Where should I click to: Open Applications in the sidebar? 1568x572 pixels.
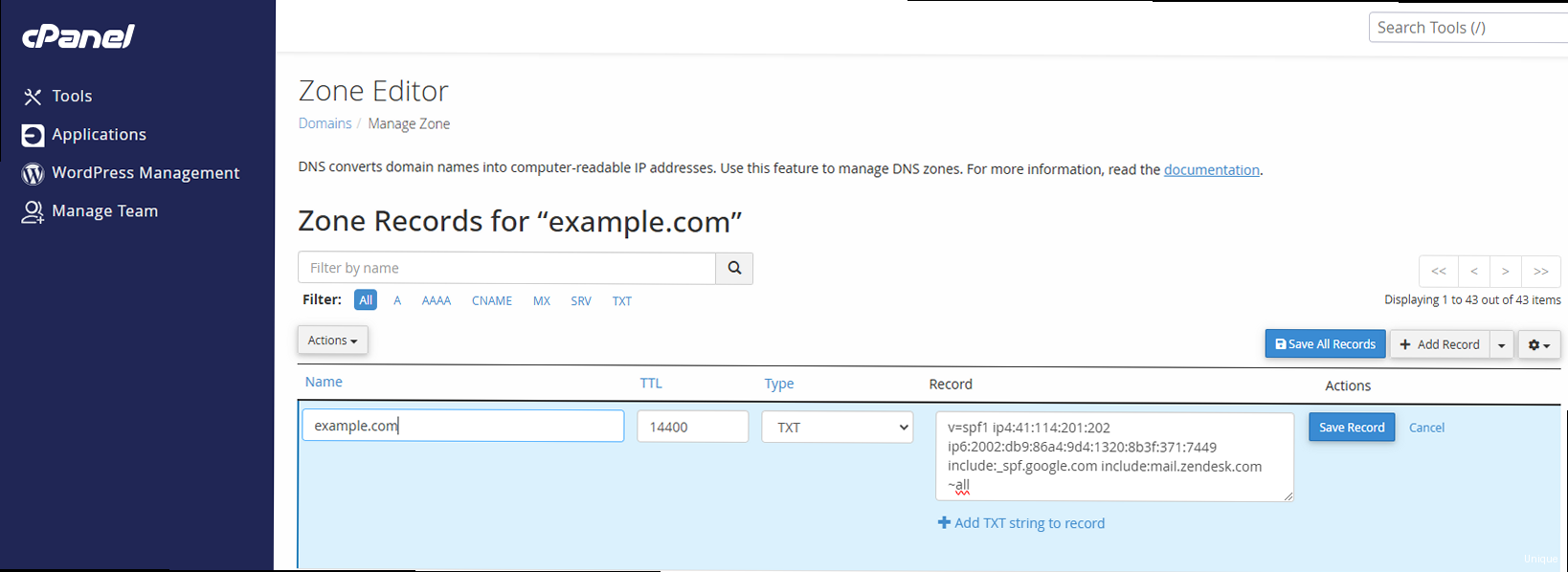98,135
